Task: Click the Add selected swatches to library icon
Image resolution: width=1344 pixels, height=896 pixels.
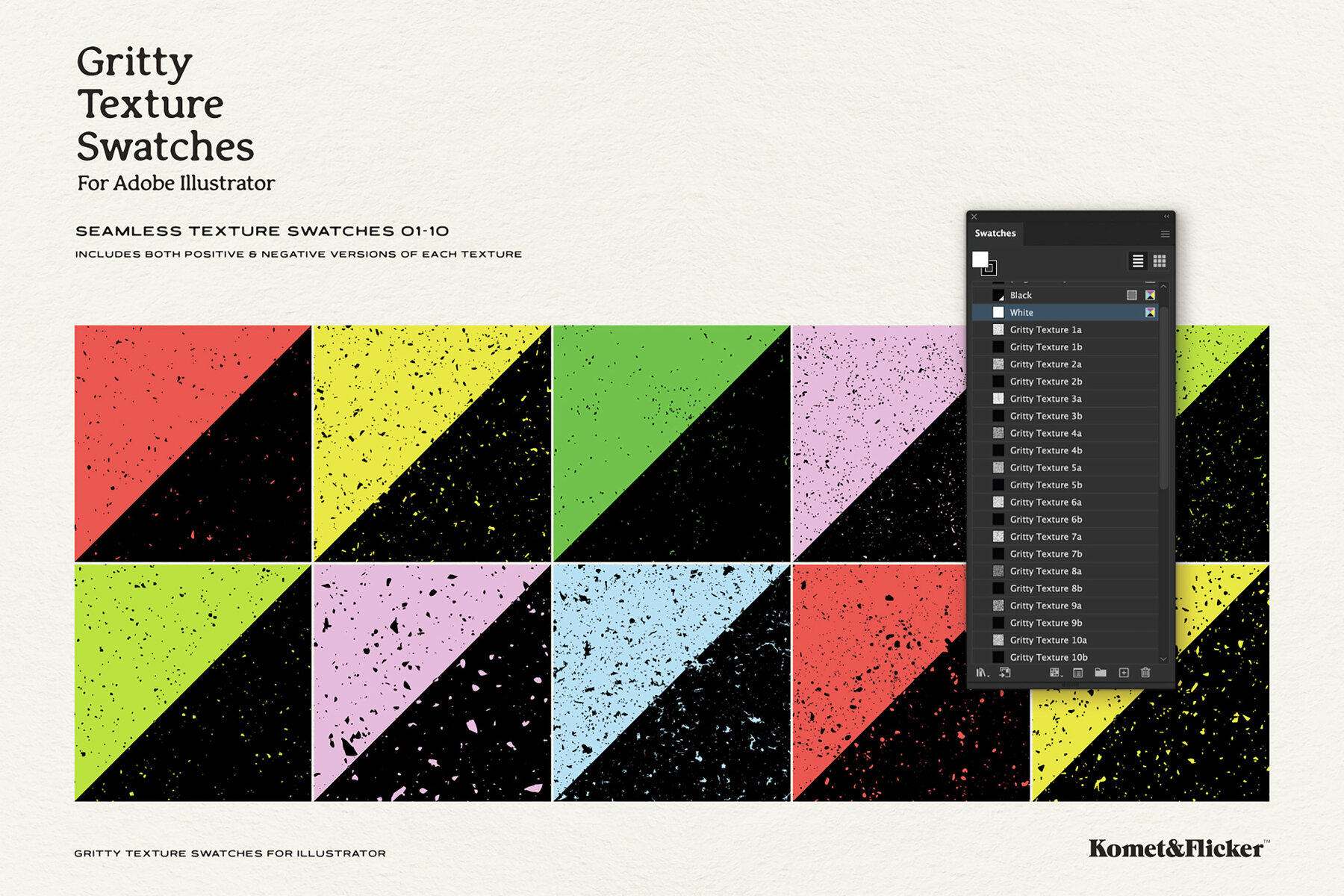Action: pos(1005,674)
